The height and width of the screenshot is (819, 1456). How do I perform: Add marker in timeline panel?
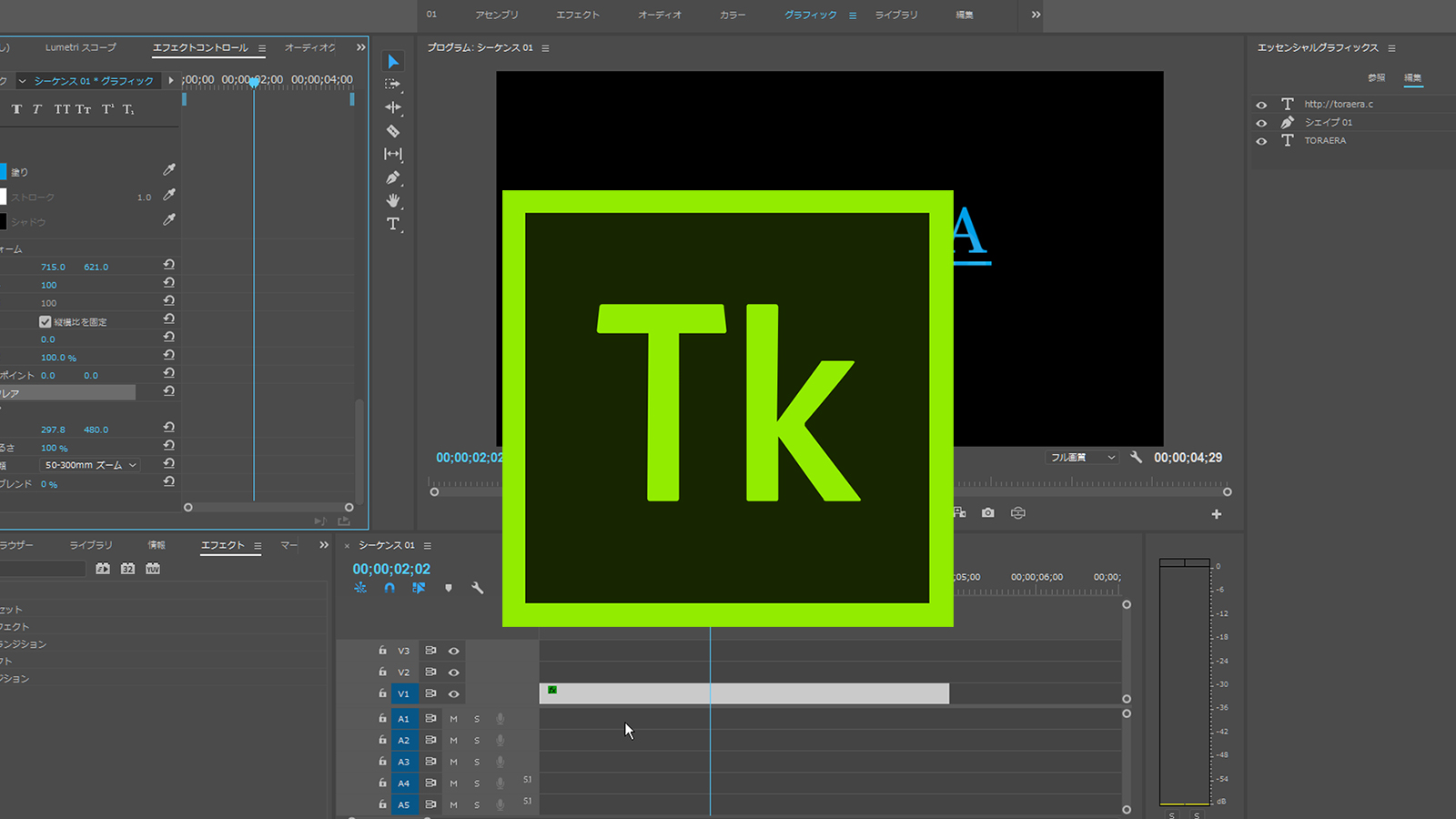(x=449, y=588)
